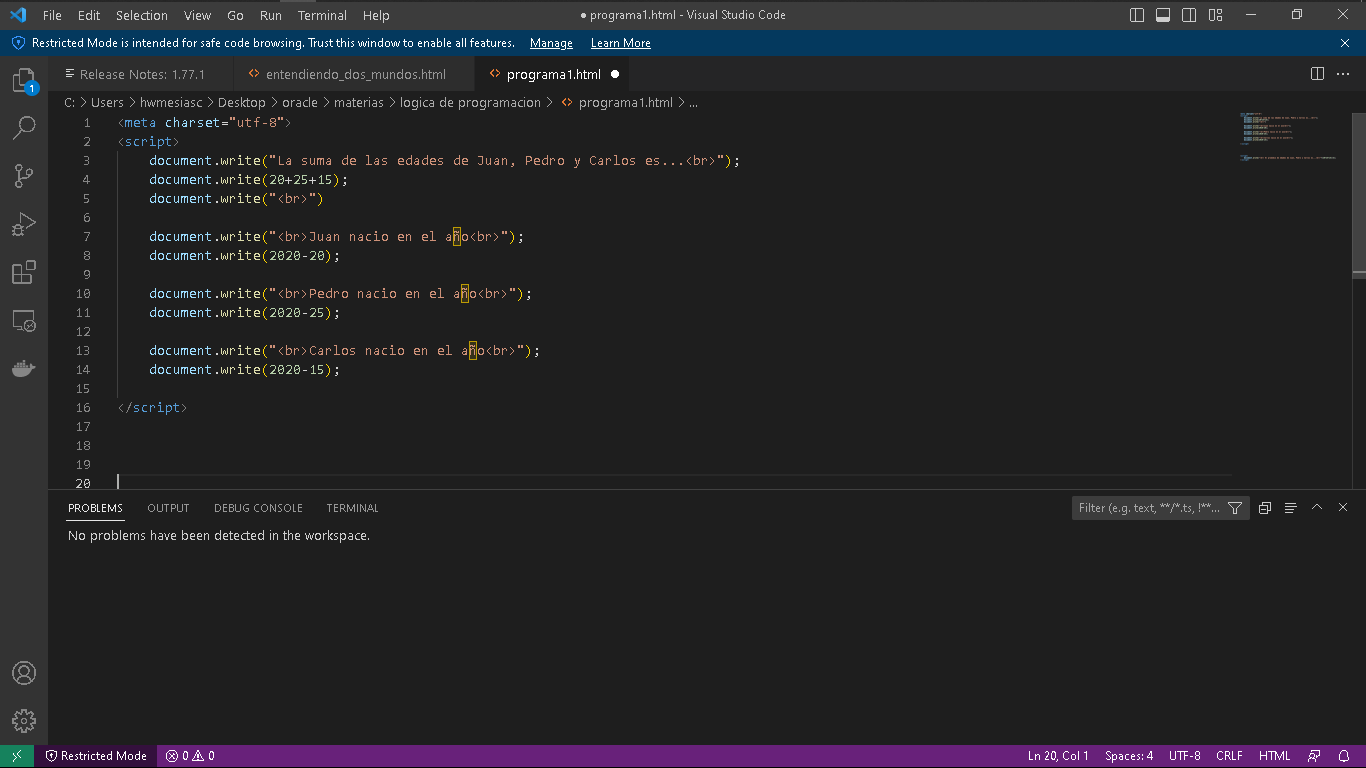Toggle the panel layout button
Image resolution: width=1366 pixels, height=768 pixels.
pos(1163,15)
